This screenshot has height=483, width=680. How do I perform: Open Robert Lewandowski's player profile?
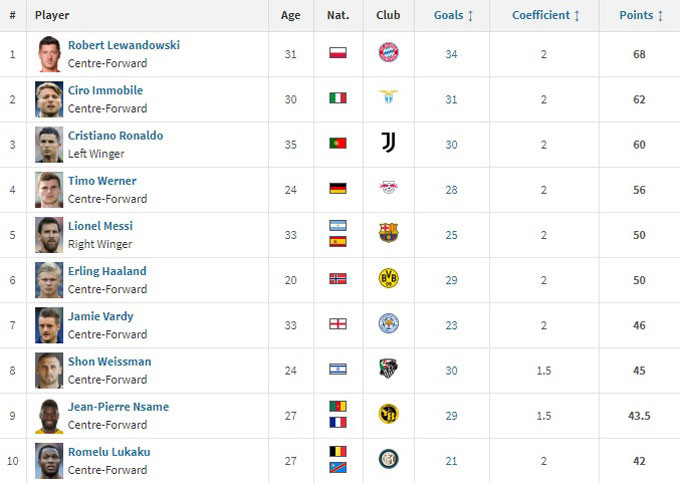click(x=124, y=45)
